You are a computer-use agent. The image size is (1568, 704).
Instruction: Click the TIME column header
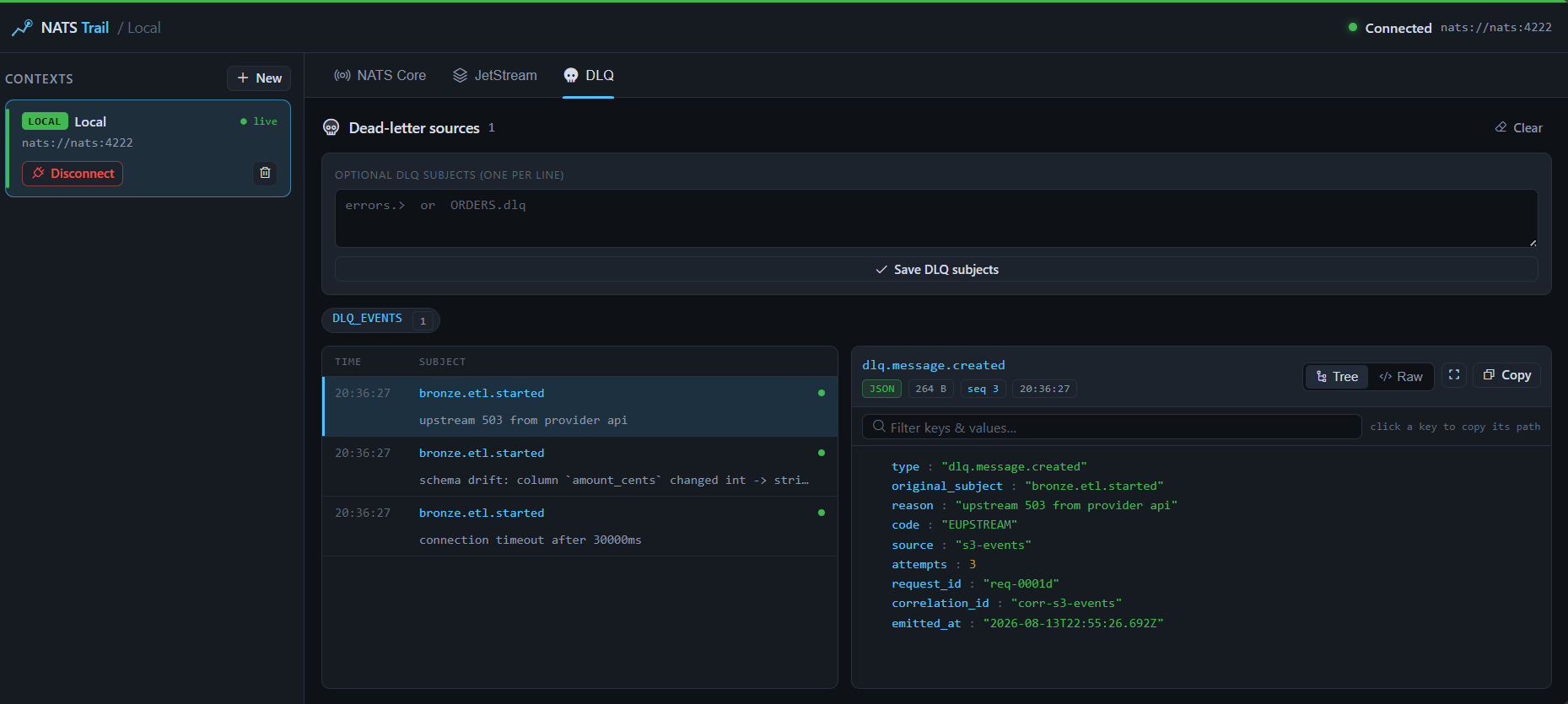pyautogui.click(x=348, y=362)
